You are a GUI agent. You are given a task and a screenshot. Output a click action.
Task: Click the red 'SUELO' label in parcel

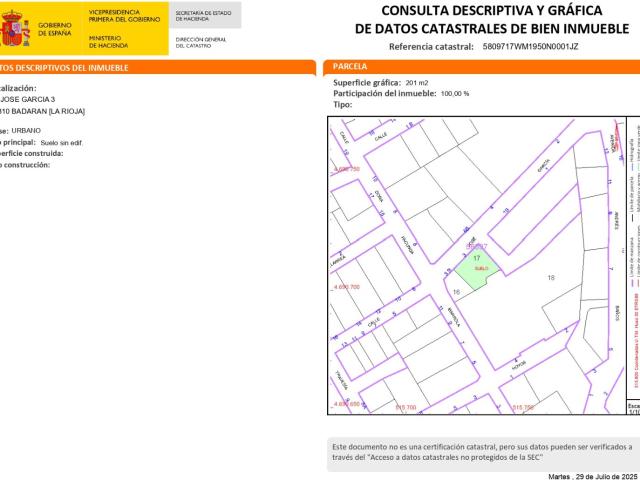coord(482,268)
